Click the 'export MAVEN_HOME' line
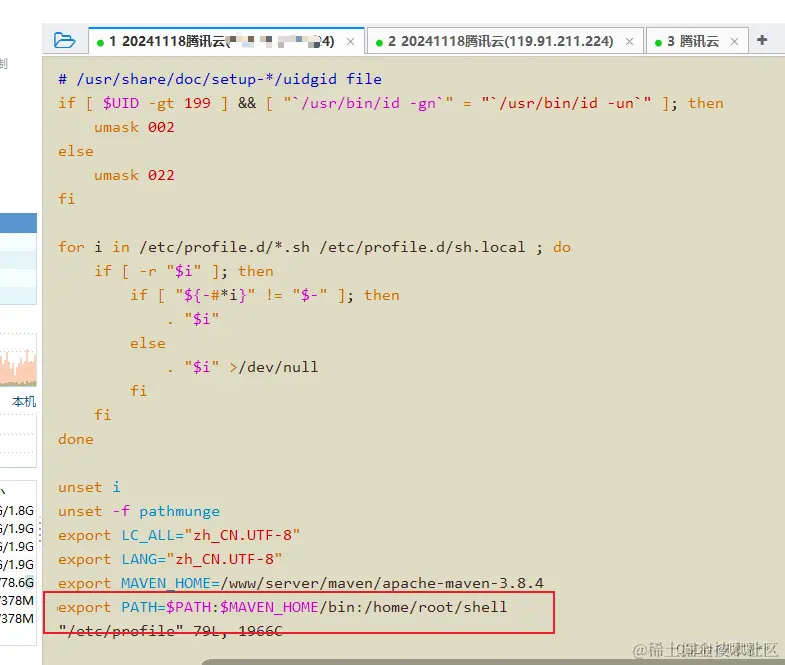Screen dimensions: 785x665 tap(300, 583)
